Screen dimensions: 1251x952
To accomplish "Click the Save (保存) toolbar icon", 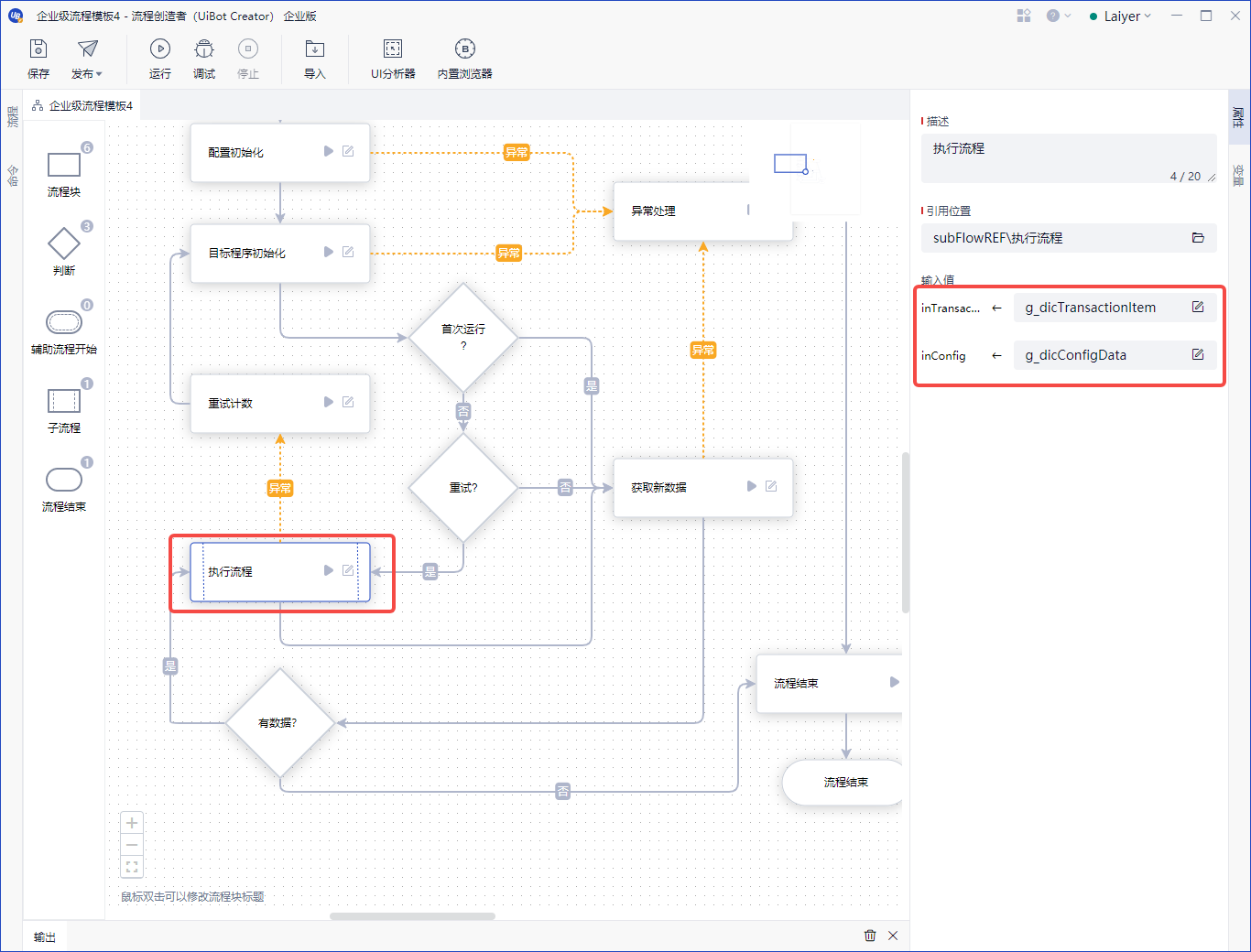I will tap(38, 59).
